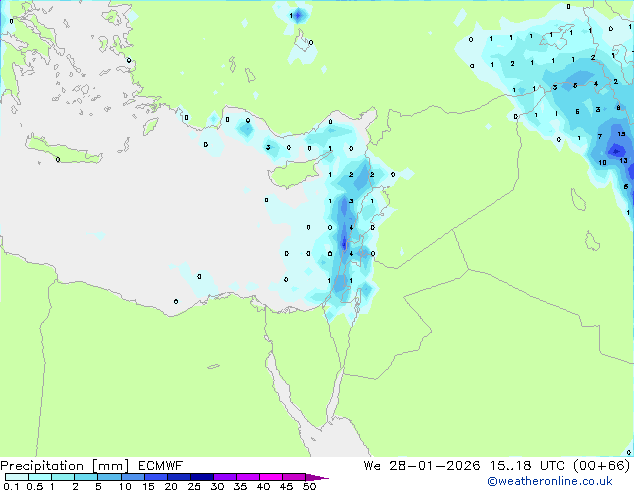The height and width of the screenshot is (490, 634).
Task: Click the 0.1 to 0.5 mm legend swatch
Action: coord(17,477)
